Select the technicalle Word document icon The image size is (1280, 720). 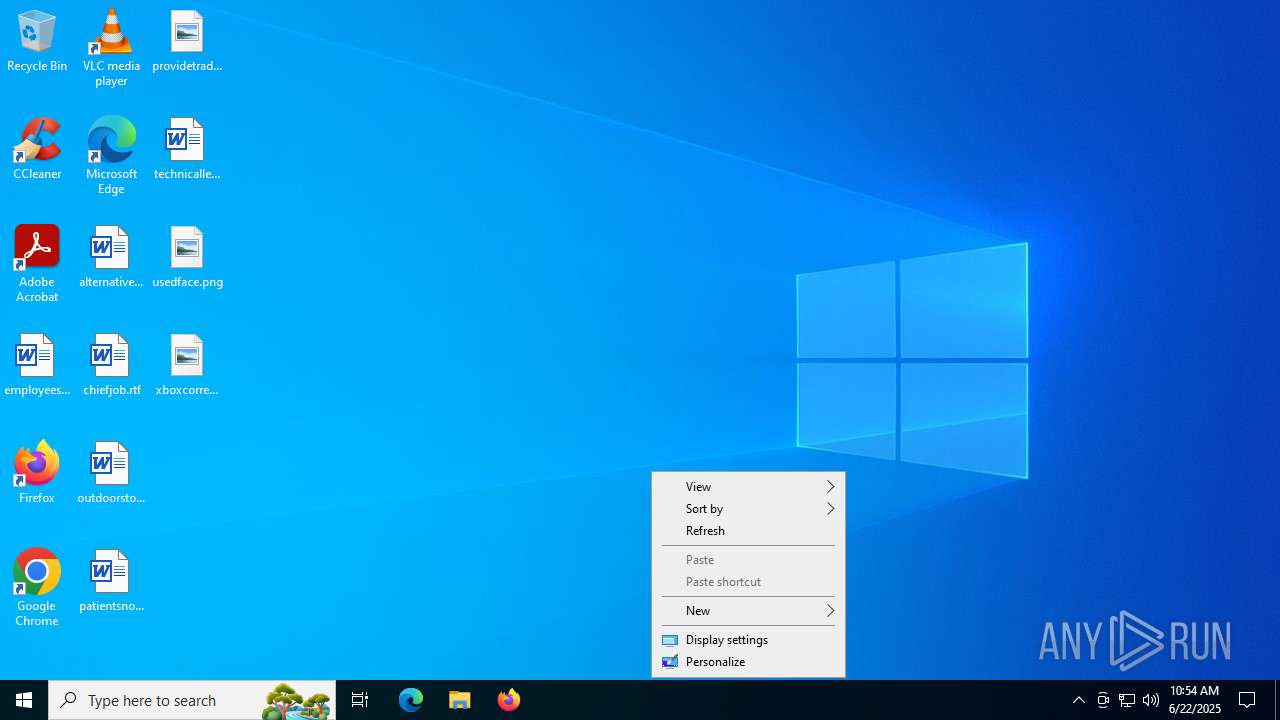coord(187,150)
